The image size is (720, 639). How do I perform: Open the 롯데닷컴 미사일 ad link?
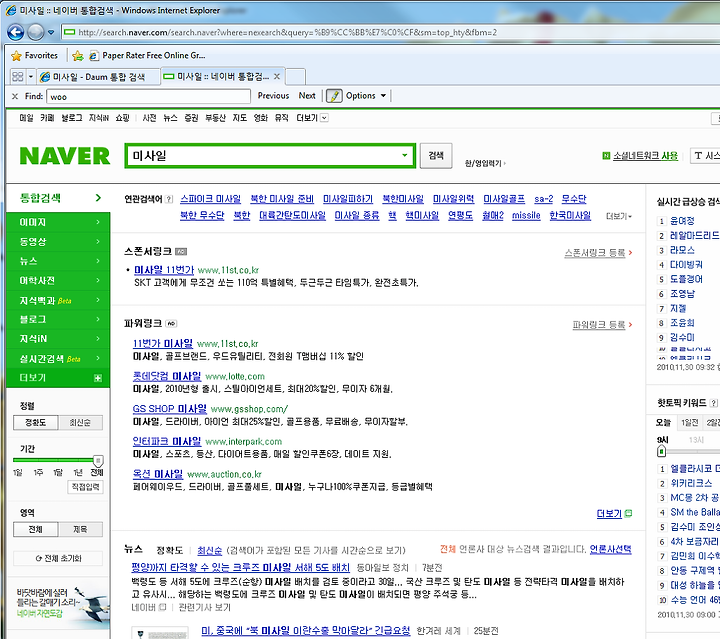[x=167, y=376]
